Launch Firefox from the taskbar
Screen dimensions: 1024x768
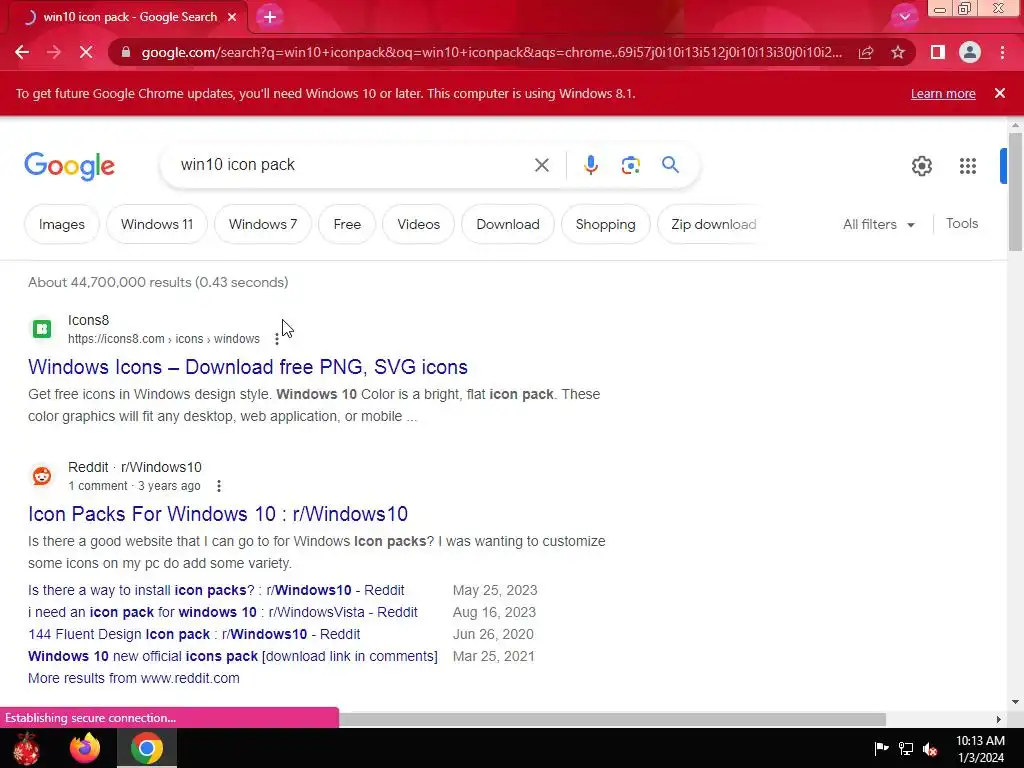click(x=85, y=748)
